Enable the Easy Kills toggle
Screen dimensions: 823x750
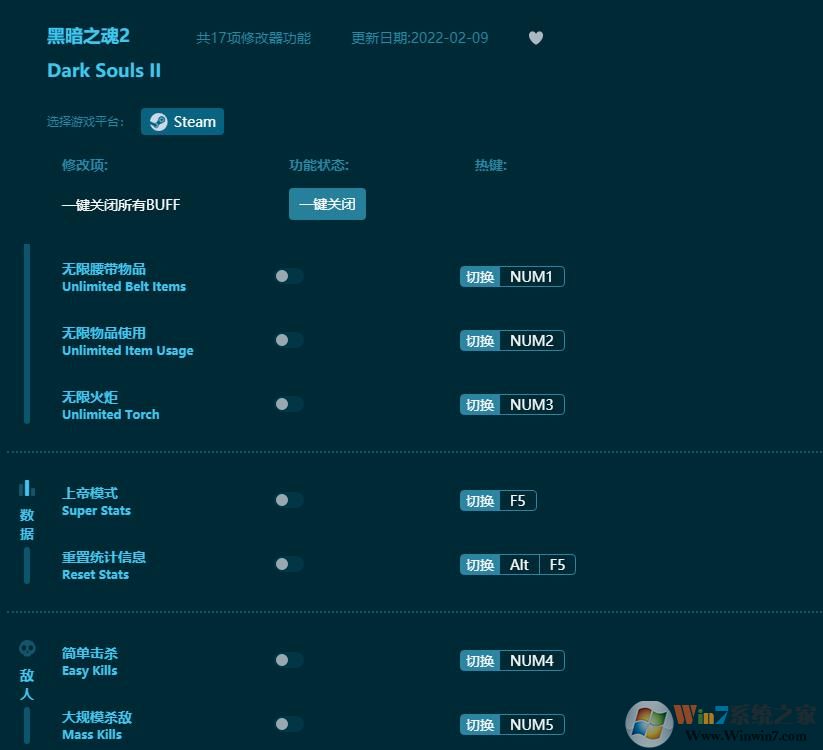pos(288,660)
